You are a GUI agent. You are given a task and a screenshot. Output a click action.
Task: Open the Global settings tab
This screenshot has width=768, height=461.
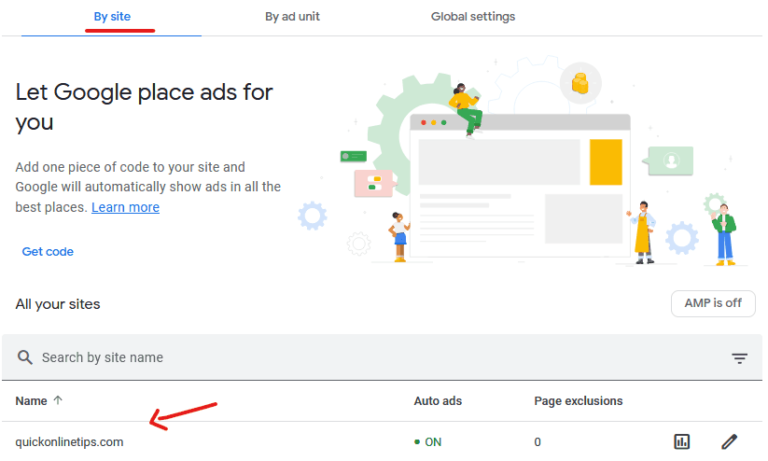point(473,17)
